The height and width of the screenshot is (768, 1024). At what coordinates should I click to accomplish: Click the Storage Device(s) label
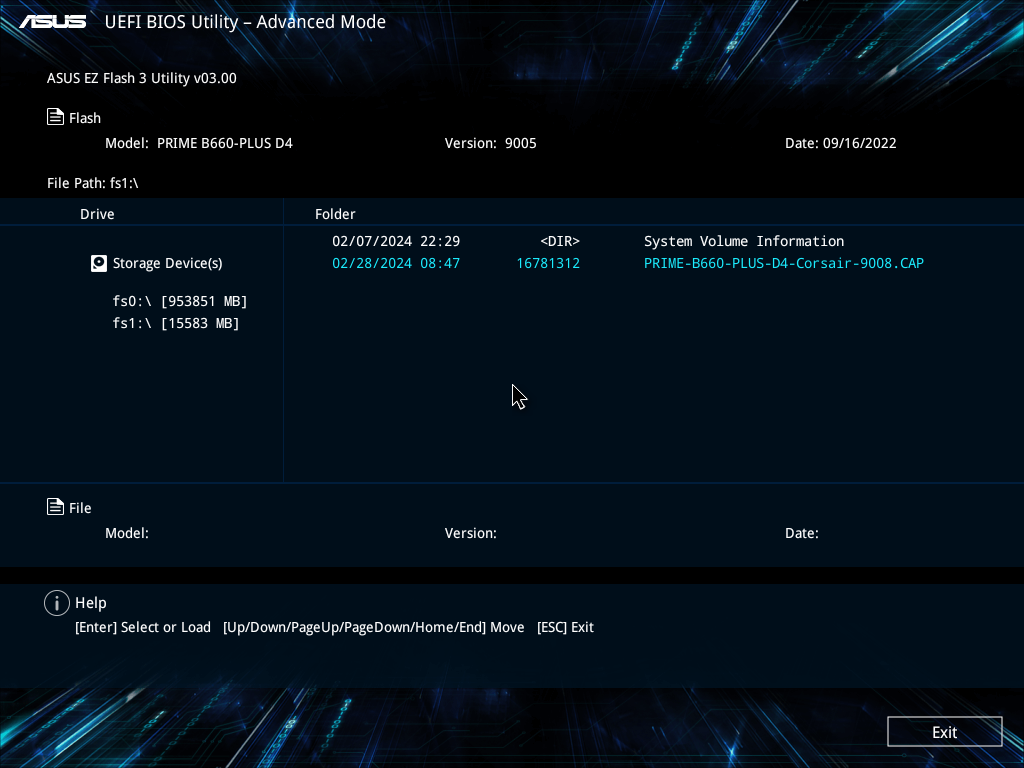pos(167,263)
